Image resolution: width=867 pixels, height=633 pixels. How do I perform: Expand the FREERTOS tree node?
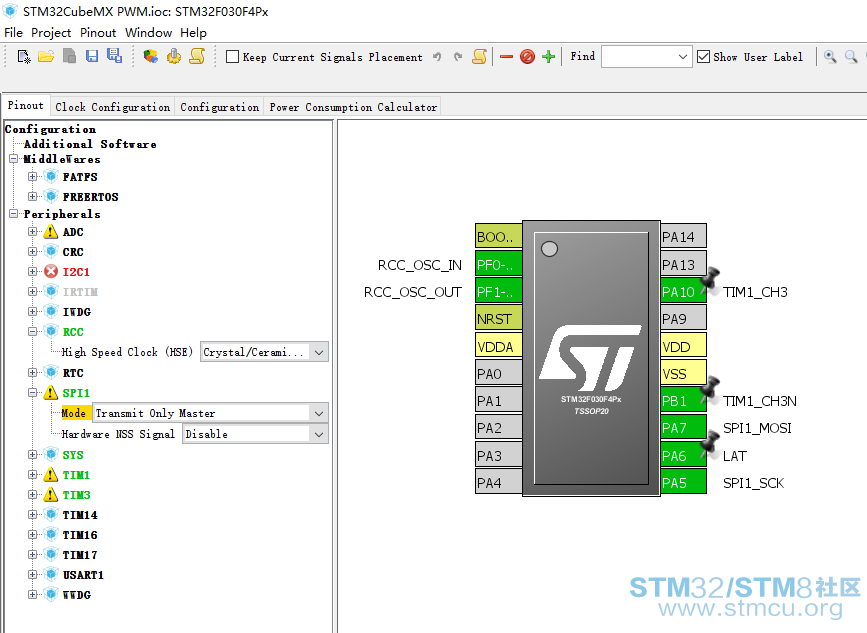click(33, 196)
